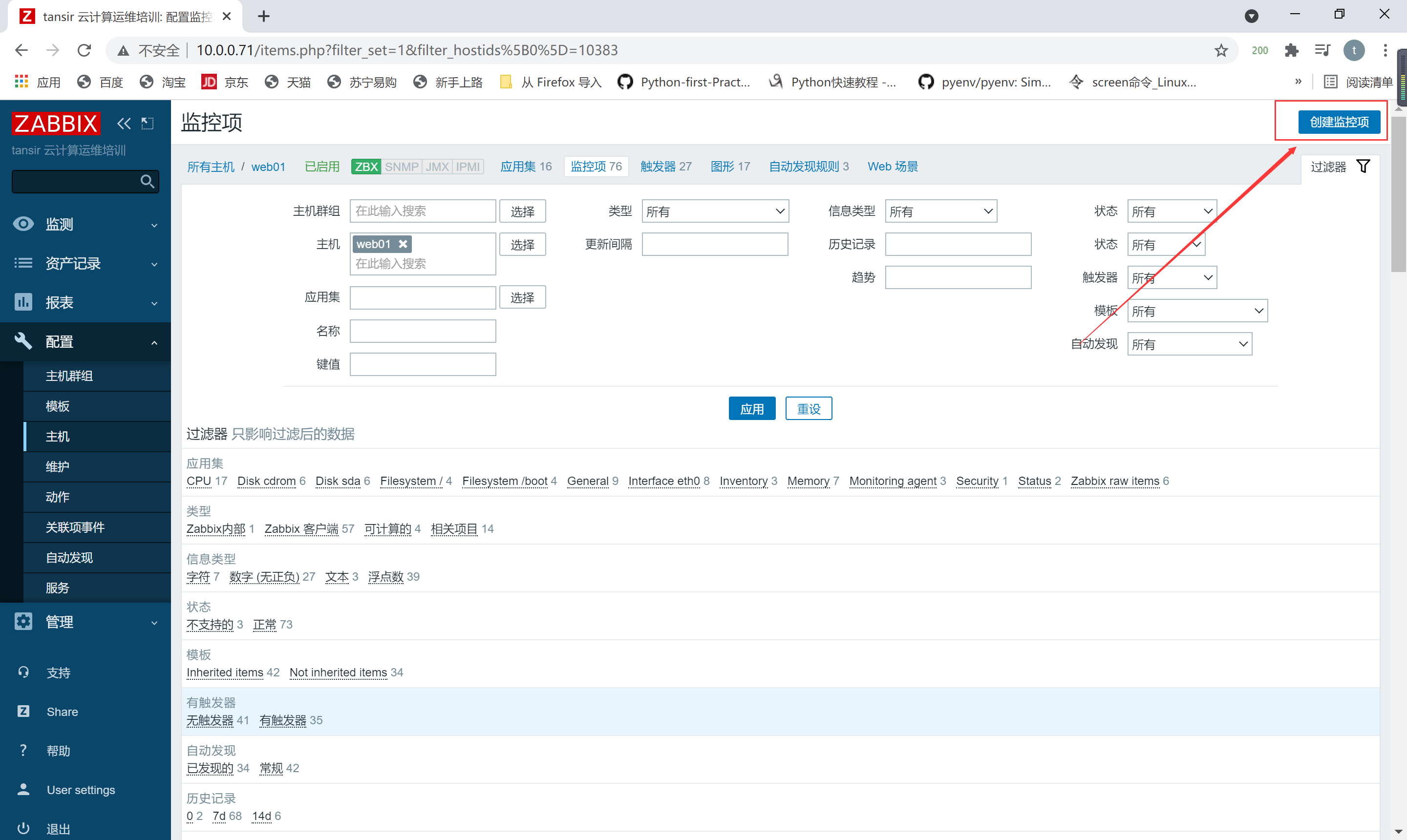Click the 退出 logout power icon
Image resolution: width=1407 pixels, height=840 pixels.
click(23, 829)
